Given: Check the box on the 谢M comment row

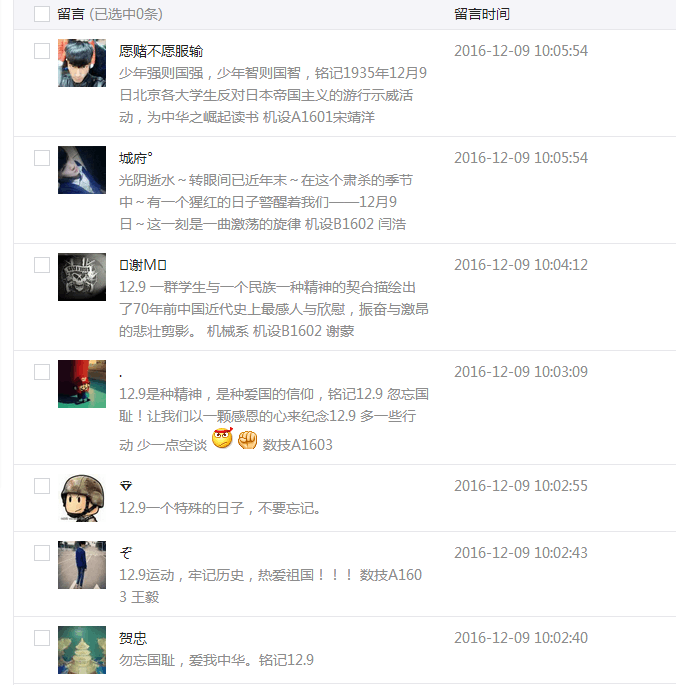Looking at the screenshot, I should tap(42, 265).
